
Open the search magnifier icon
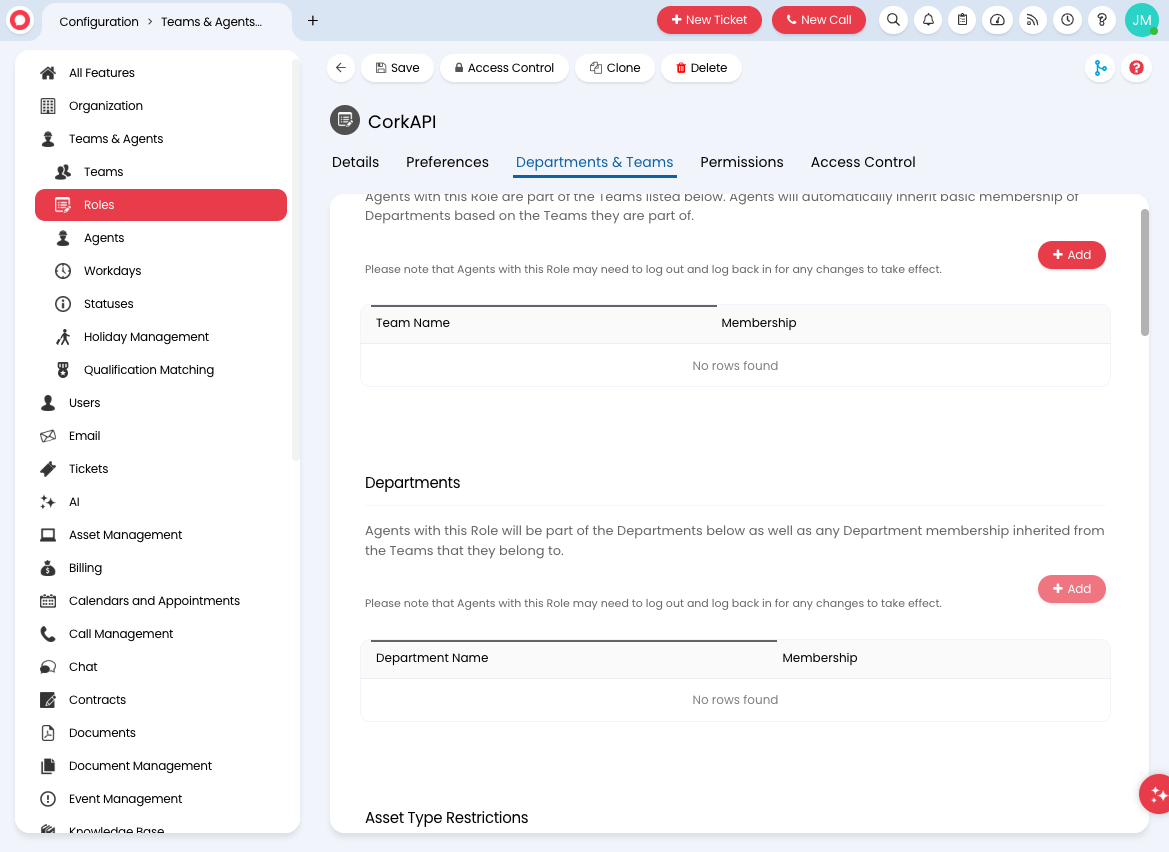pyautogui.click(x=893, y=20)
